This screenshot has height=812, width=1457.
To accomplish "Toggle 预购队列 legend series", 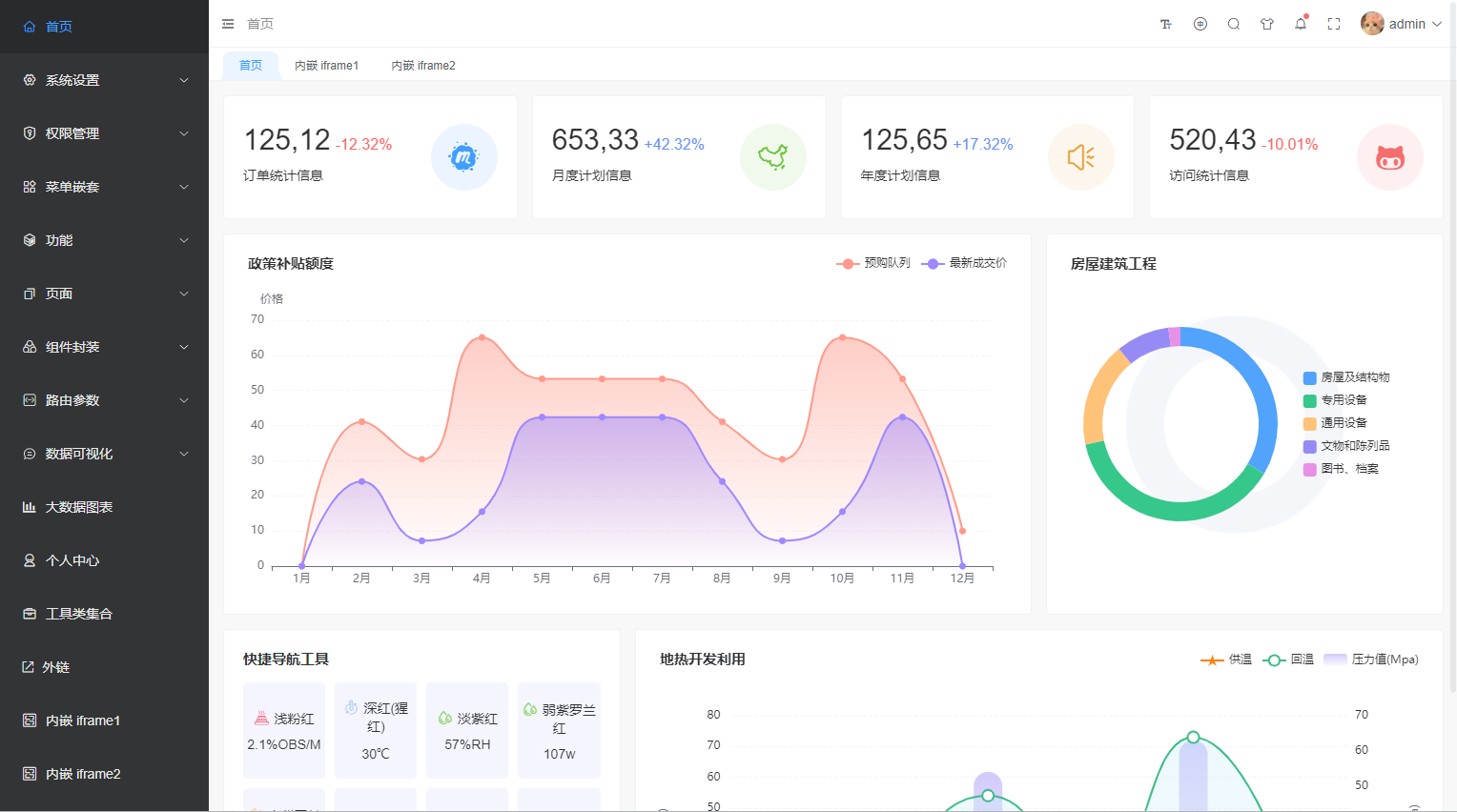I will click(x=873, y=263).
